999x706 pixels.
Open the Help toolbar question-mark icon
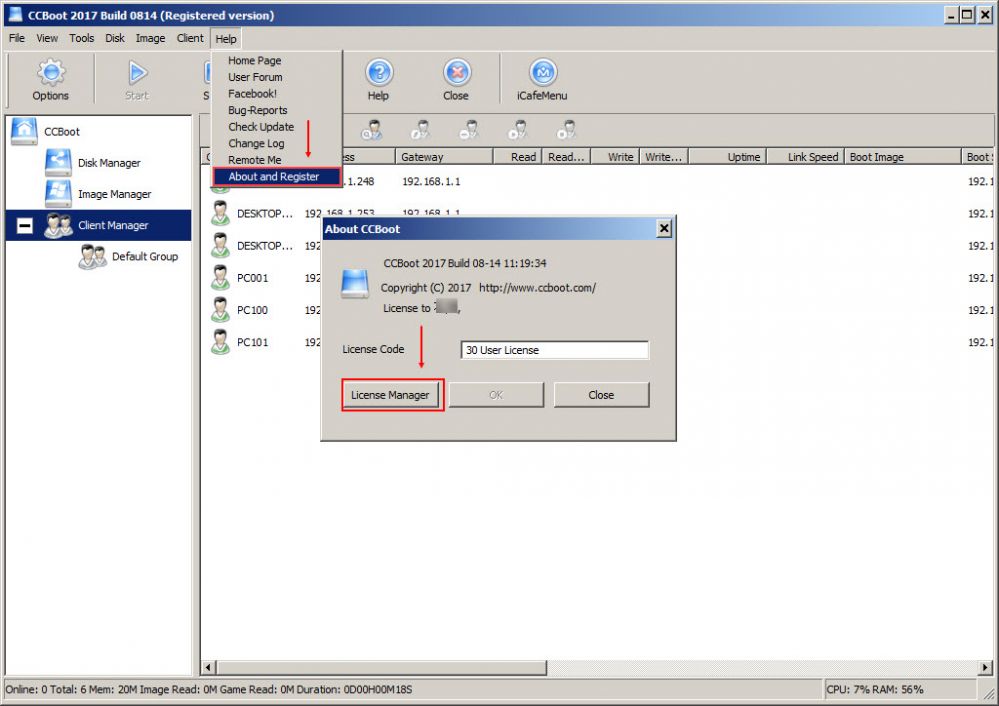(x=378, y=80)
